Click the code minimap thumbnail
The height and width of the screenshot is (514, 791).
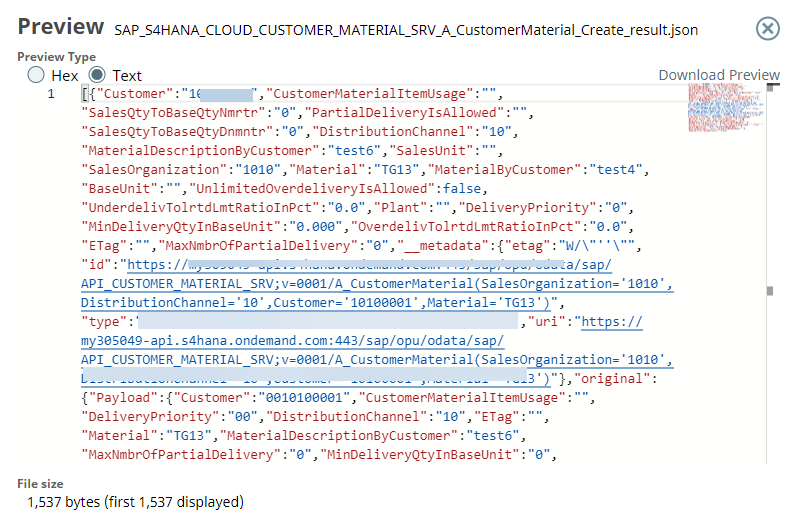coord(725,107)
